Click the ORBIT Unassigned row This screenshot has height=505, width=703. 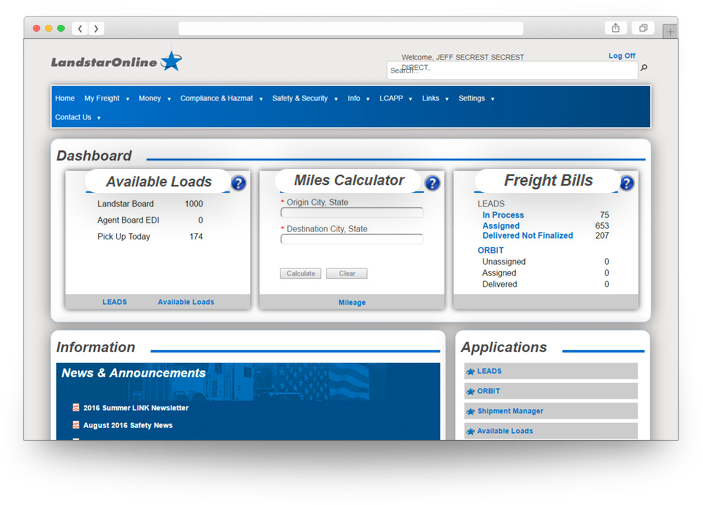tap(546, 261)
